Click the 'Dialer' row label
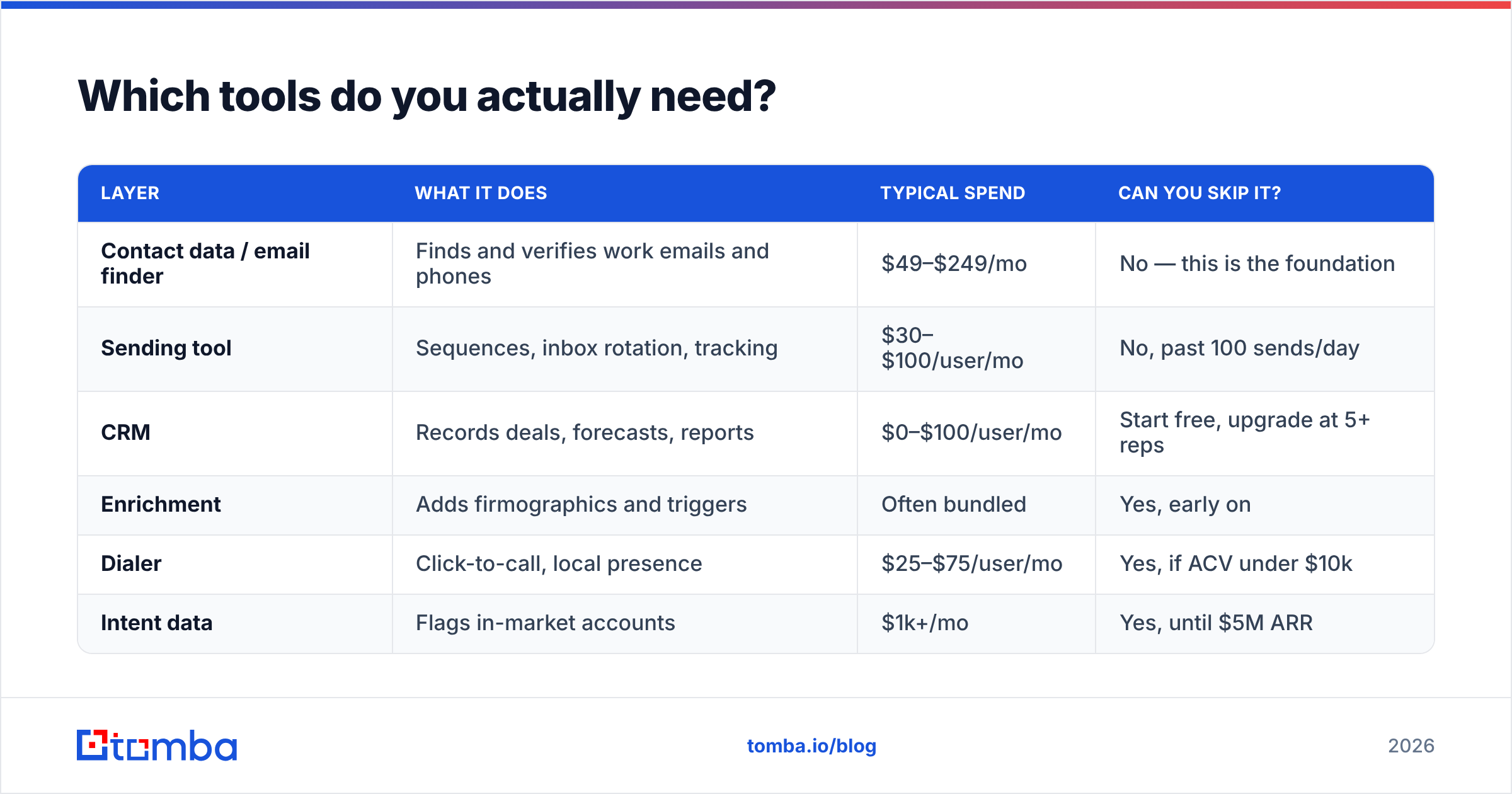This screenshot has width=1512, height=794. coord(131,563)
